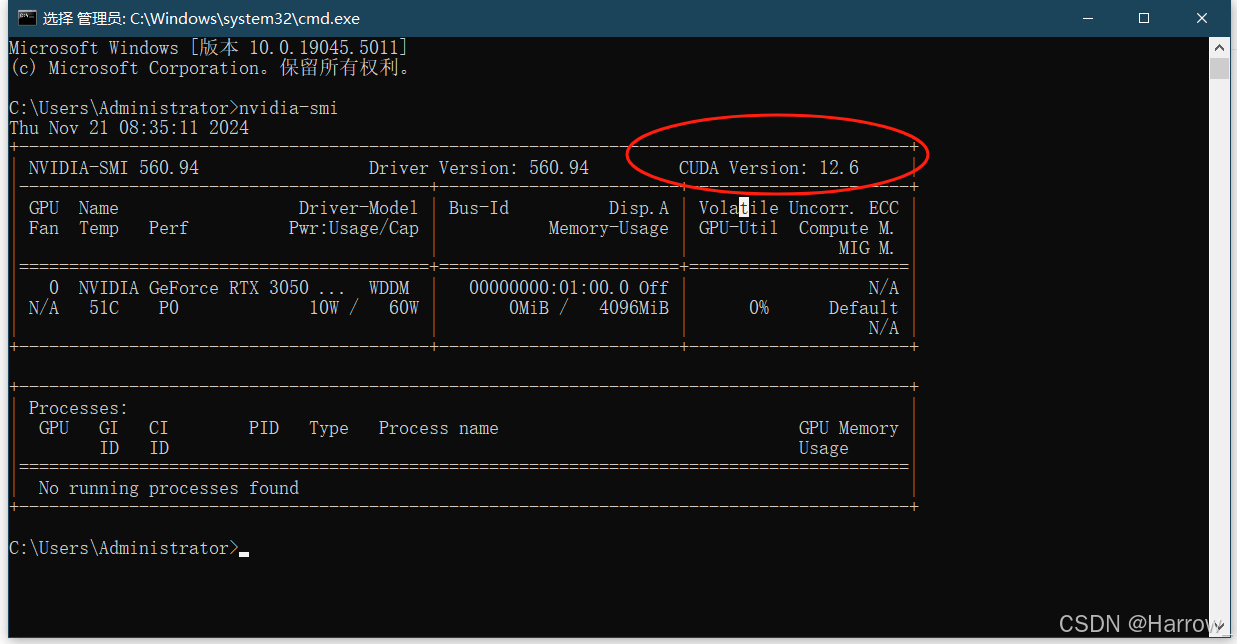Click the 60W power cap value
The width and height of the screenshot is (1237, 644).
coord(404,308)
